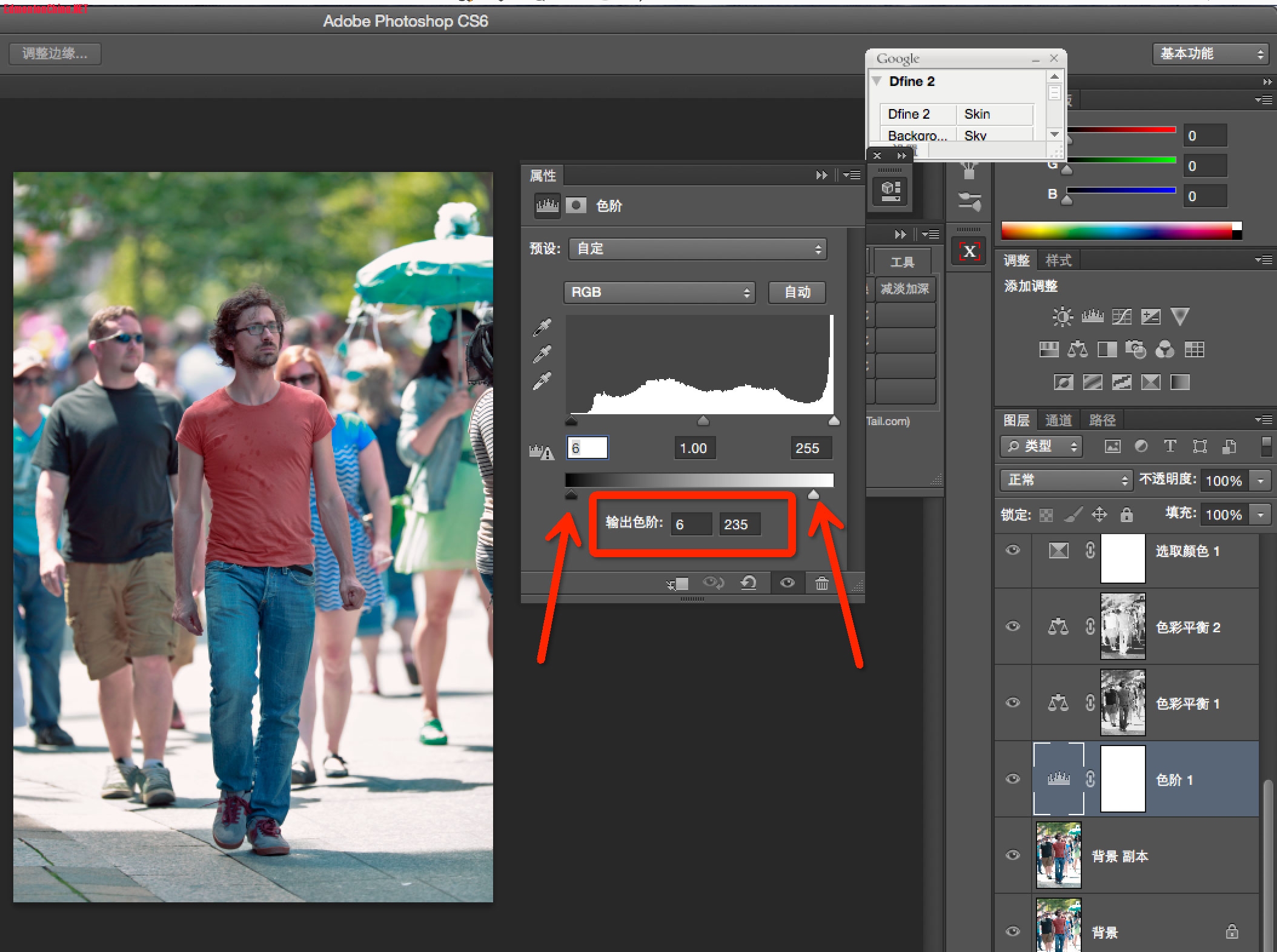Hide the 背景 副本 layer
Image resolution: width=1277 pixels, height=952 pixels.
(x=1012, y=855)
